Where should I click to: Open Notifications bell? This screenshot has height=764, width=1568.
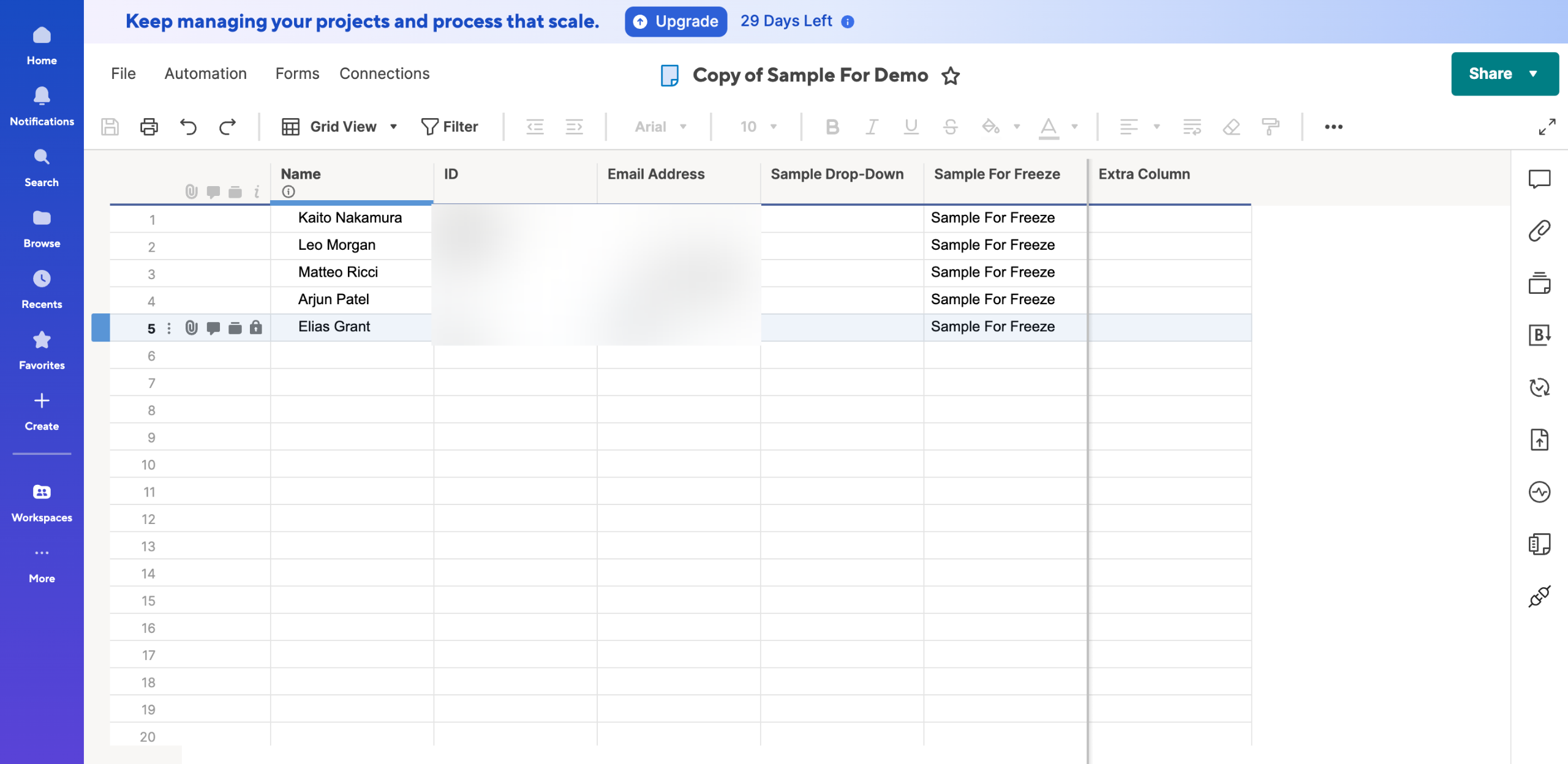(42, 107)
